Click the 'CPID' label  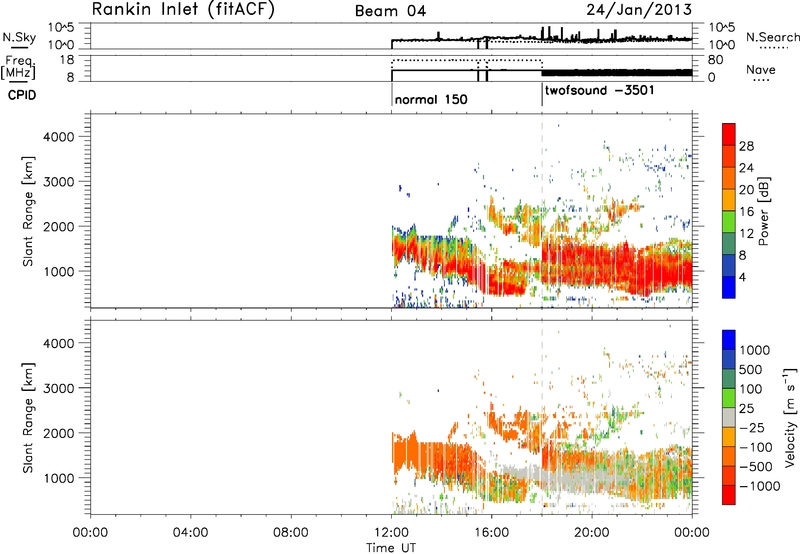[x=22, y=95]
